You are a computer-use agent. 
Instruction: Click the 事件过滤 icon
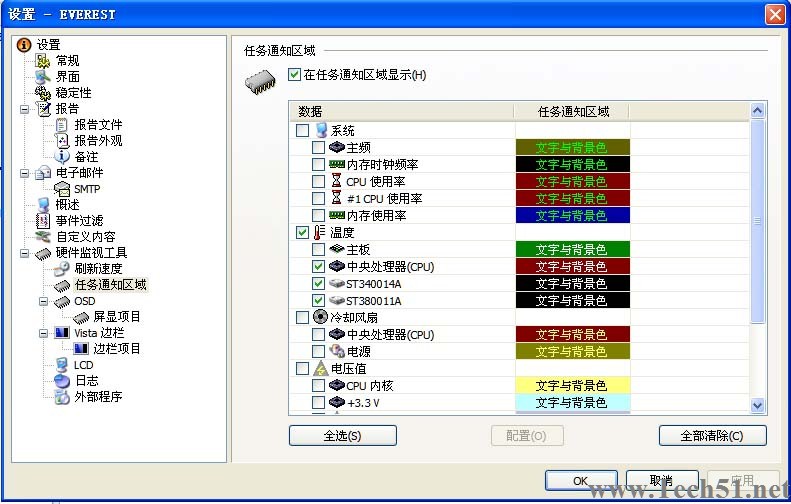click(43, 221)
